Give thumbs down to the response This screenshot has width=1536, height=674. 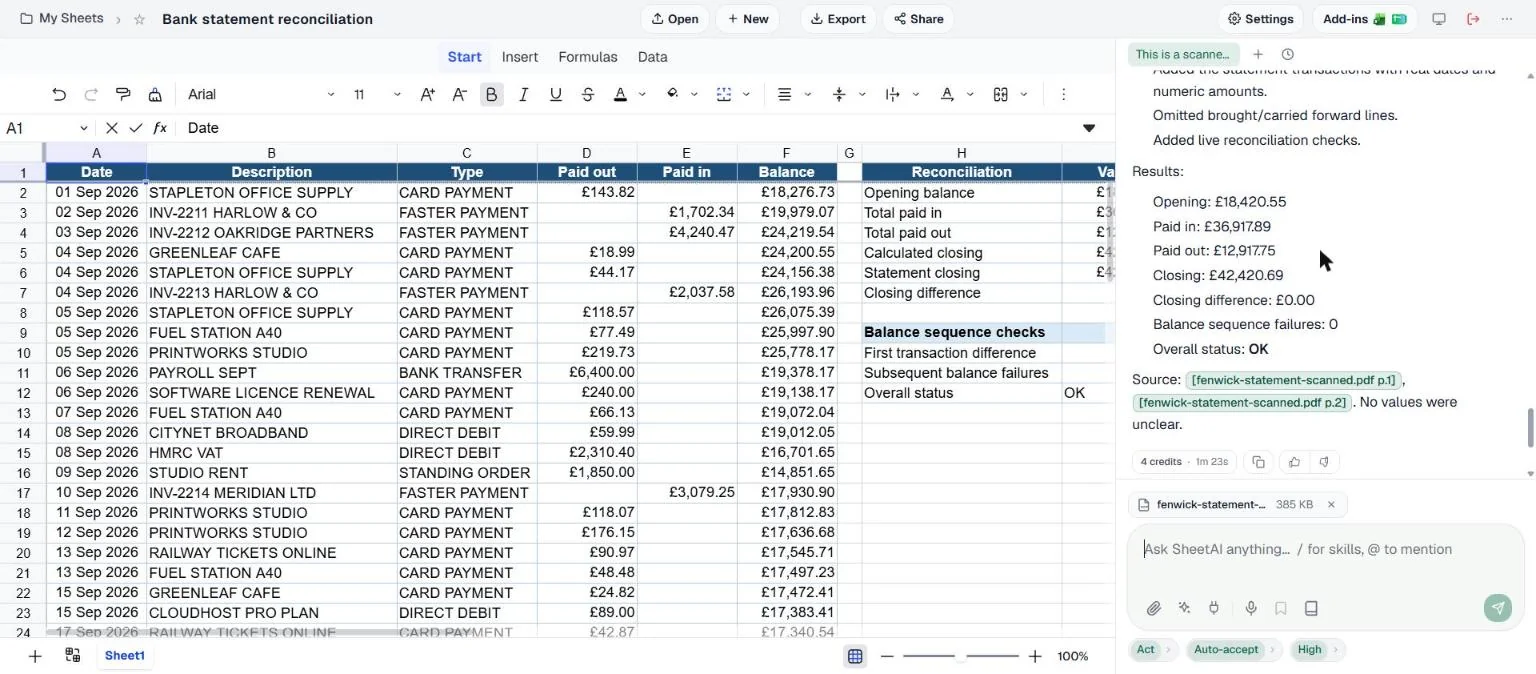pos(1324,462)
